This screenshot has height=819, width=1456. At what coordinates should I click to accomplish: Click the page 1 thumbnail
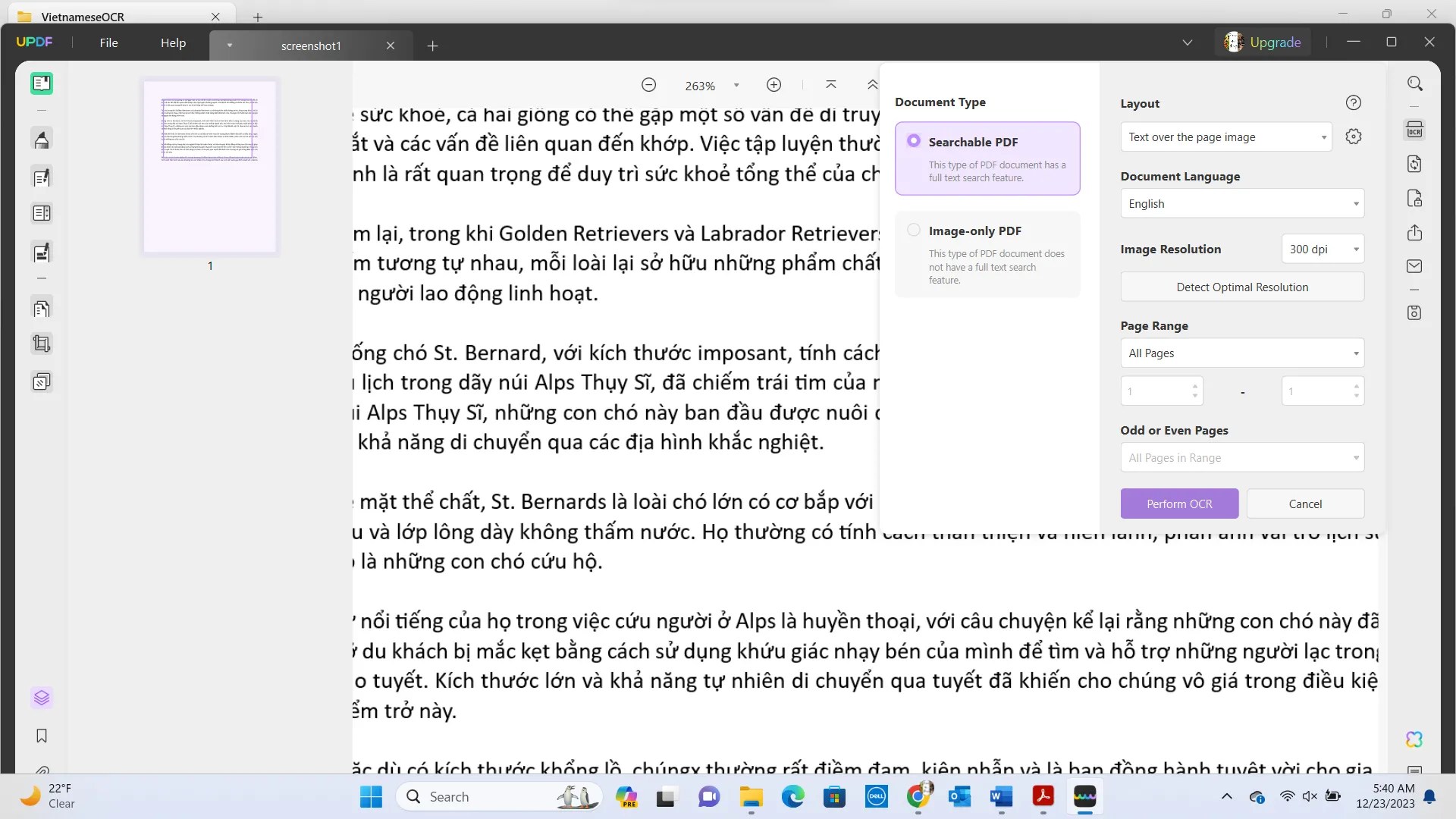click(x=210, y=167)
